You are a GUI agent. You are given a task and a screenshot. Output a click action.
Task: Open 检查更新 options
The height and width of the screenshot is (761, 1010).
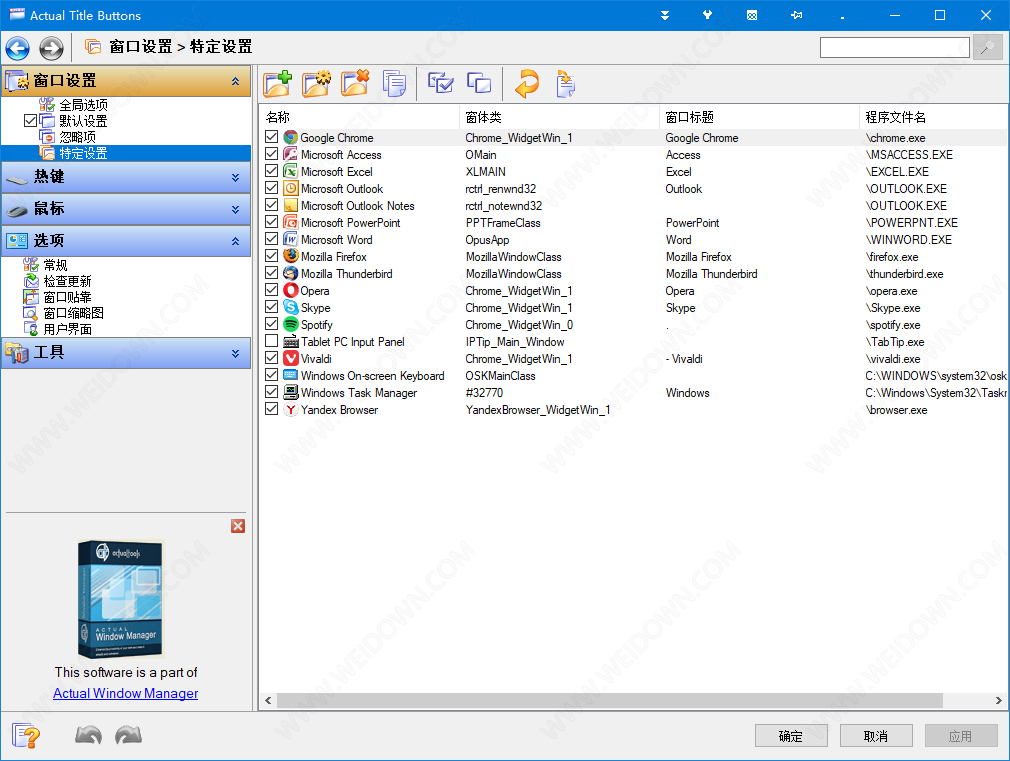click(x=67, y=281)
